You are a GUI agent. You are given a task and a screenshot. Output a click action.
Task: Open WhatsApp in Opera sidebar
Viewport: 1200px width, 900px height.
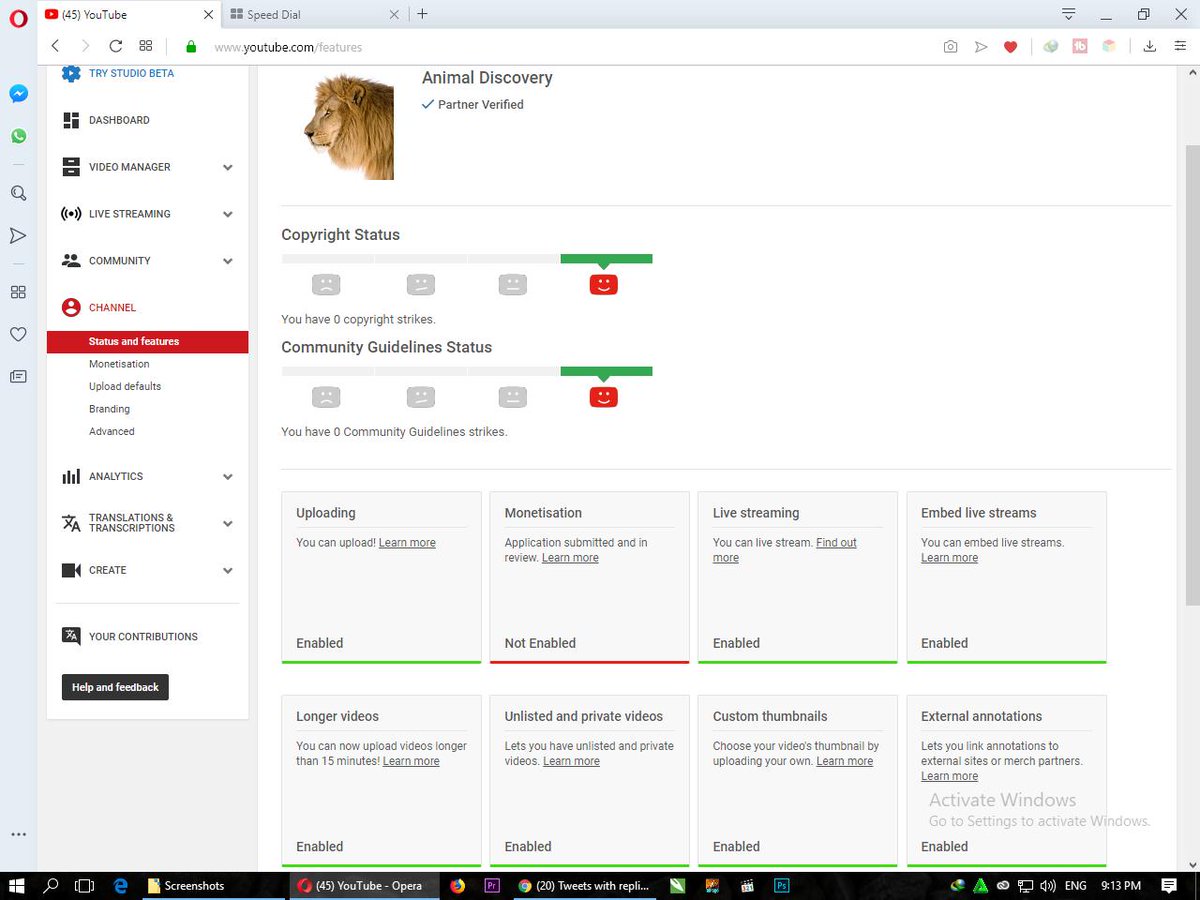18,136
